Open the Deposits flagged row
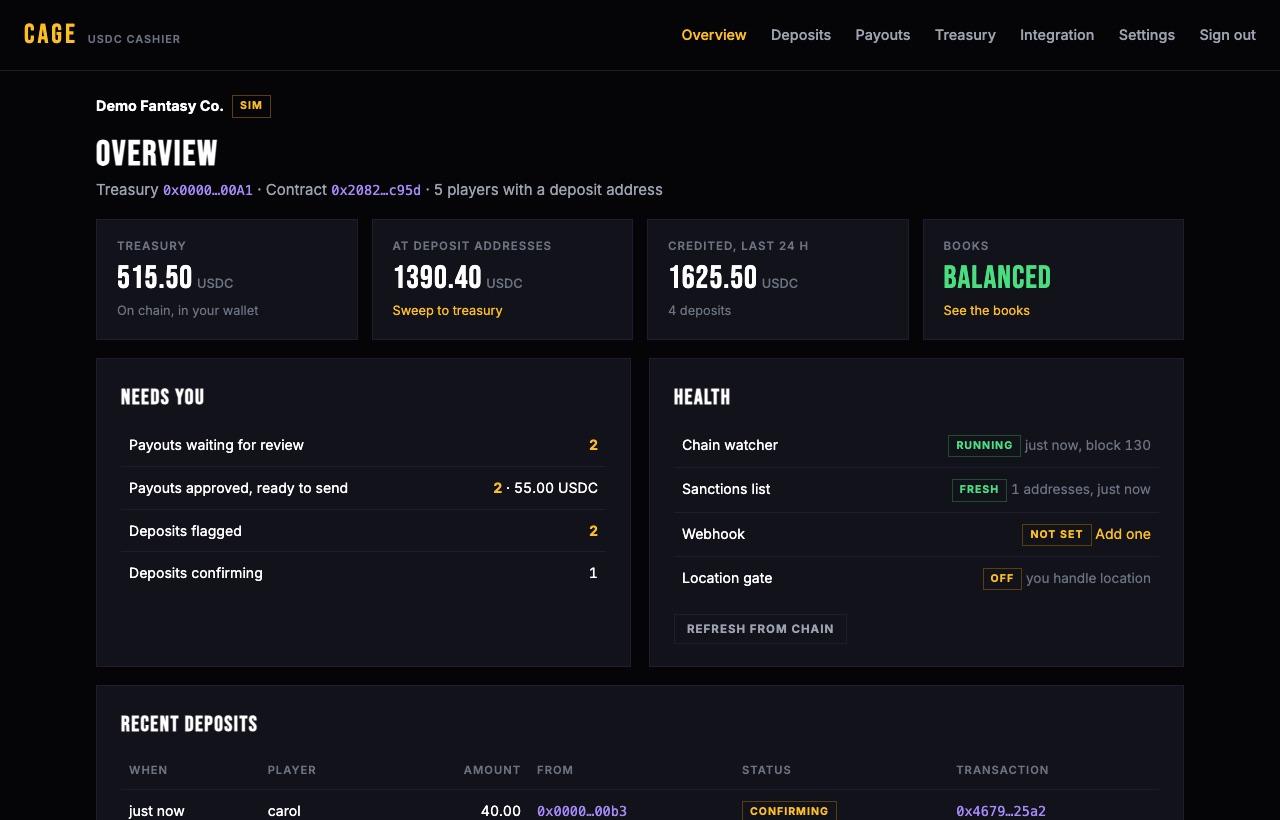The image size is (1280, 820). click(x=363, y=531)
